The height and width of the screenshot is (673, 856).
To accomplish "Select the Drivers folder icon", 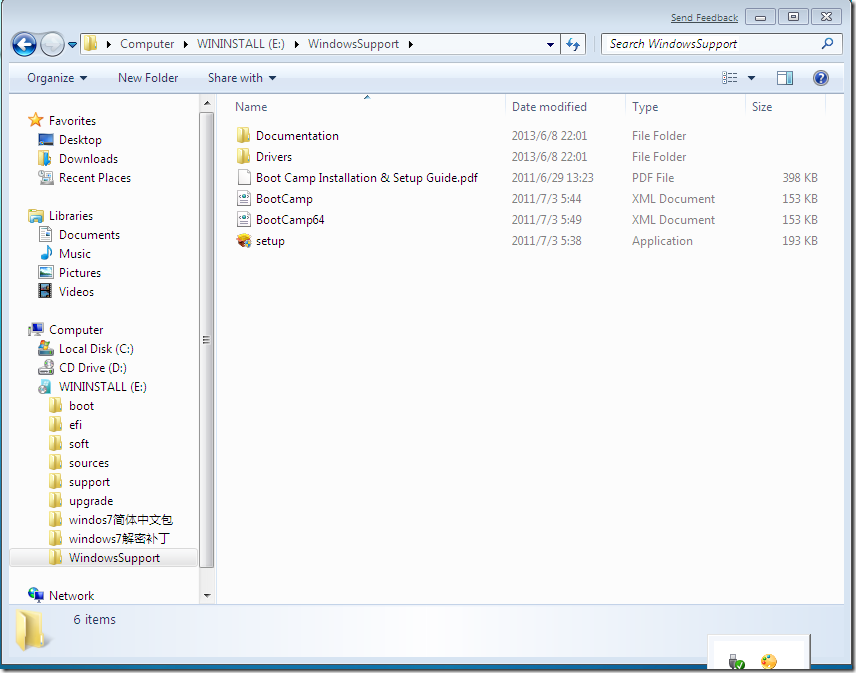I will point(243,157).
